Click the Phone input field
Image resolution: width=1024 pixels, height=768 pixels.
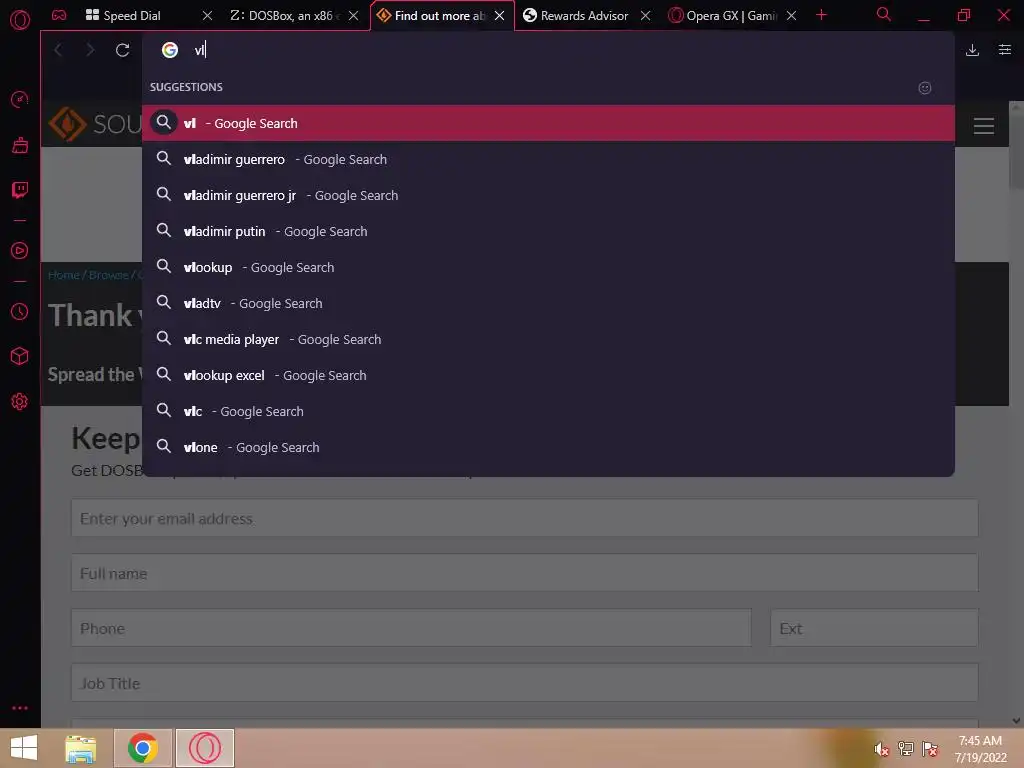click(x=411, y=628)
